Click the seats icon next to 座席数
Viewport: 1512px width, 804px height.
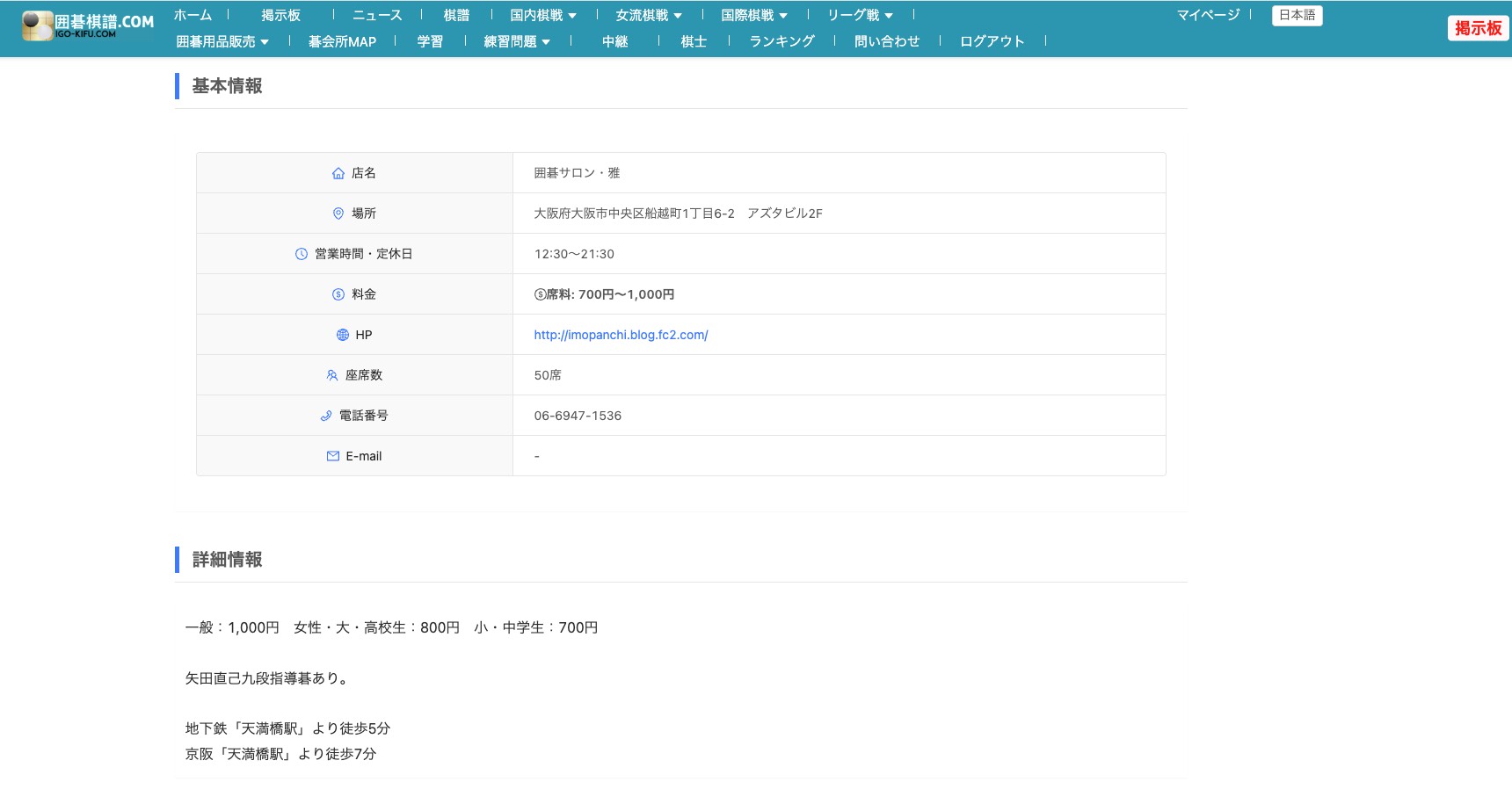click(331, 374)
